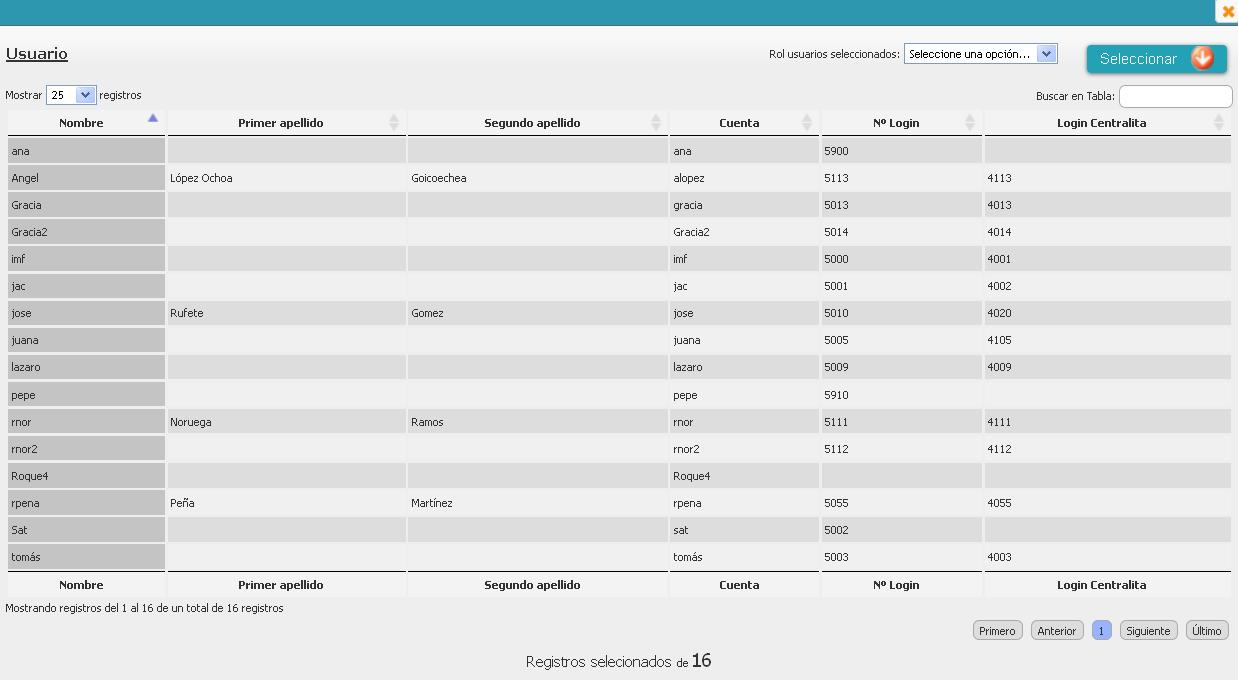The width and height of the screenshot is (1238, 680).
Task: Click Login Centralita value 4002
Action: click(1107, 286)
